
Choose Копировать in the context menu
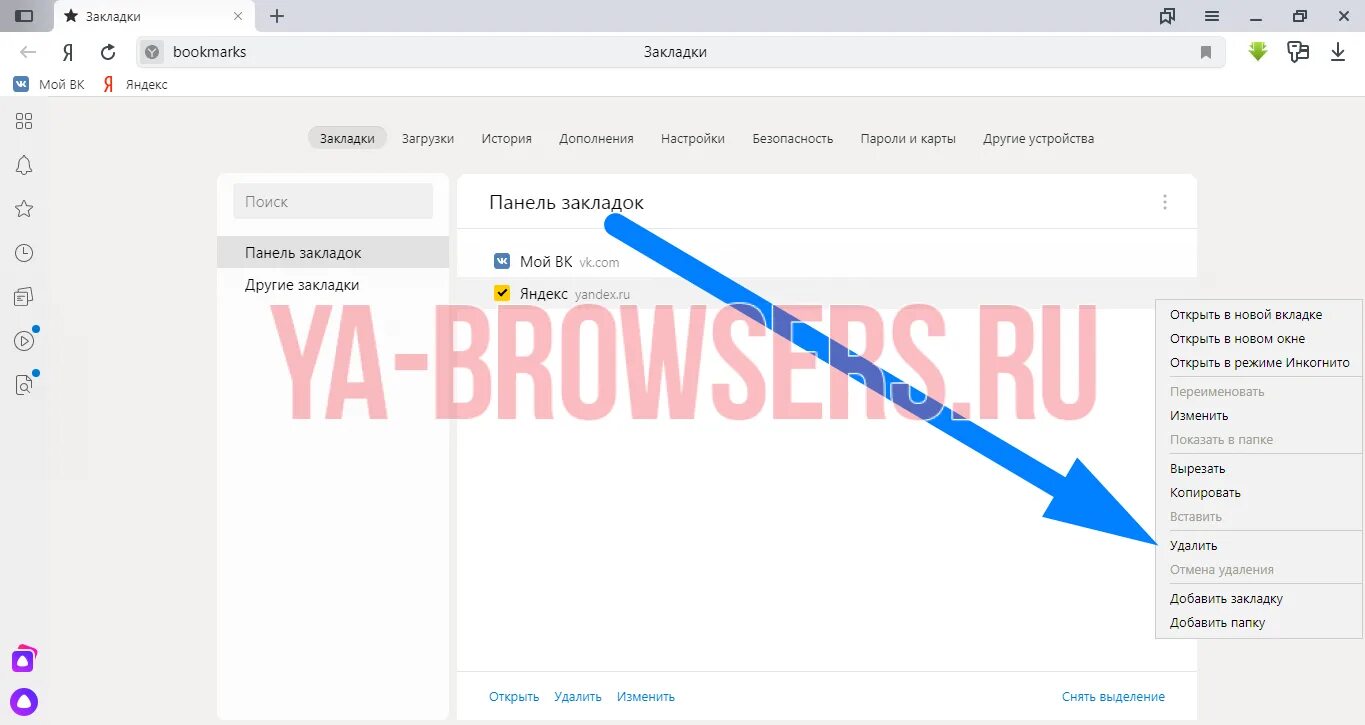pos(1205,492)
